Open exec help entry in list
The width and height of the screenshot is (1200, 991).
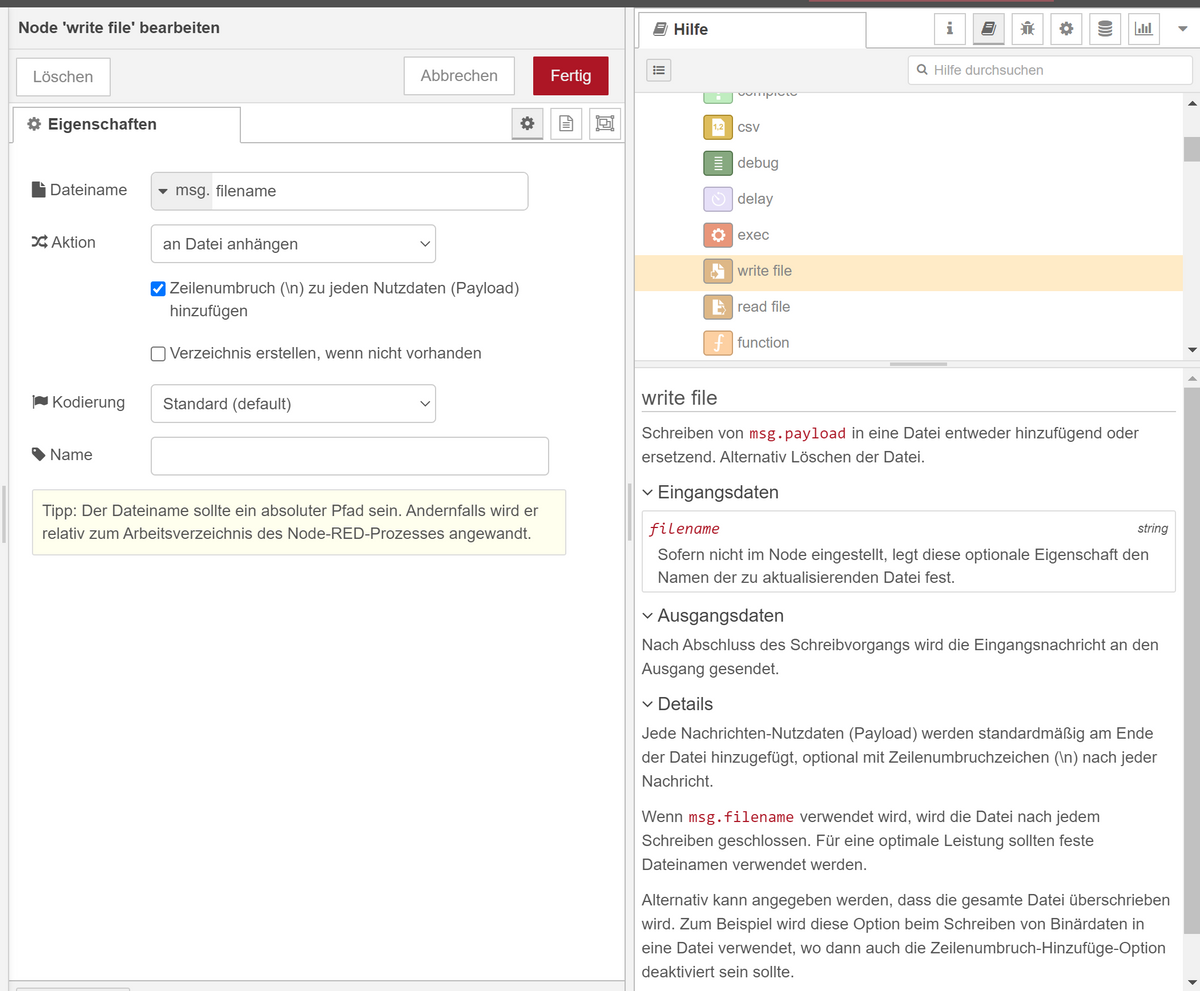click(x=753, y=235)
